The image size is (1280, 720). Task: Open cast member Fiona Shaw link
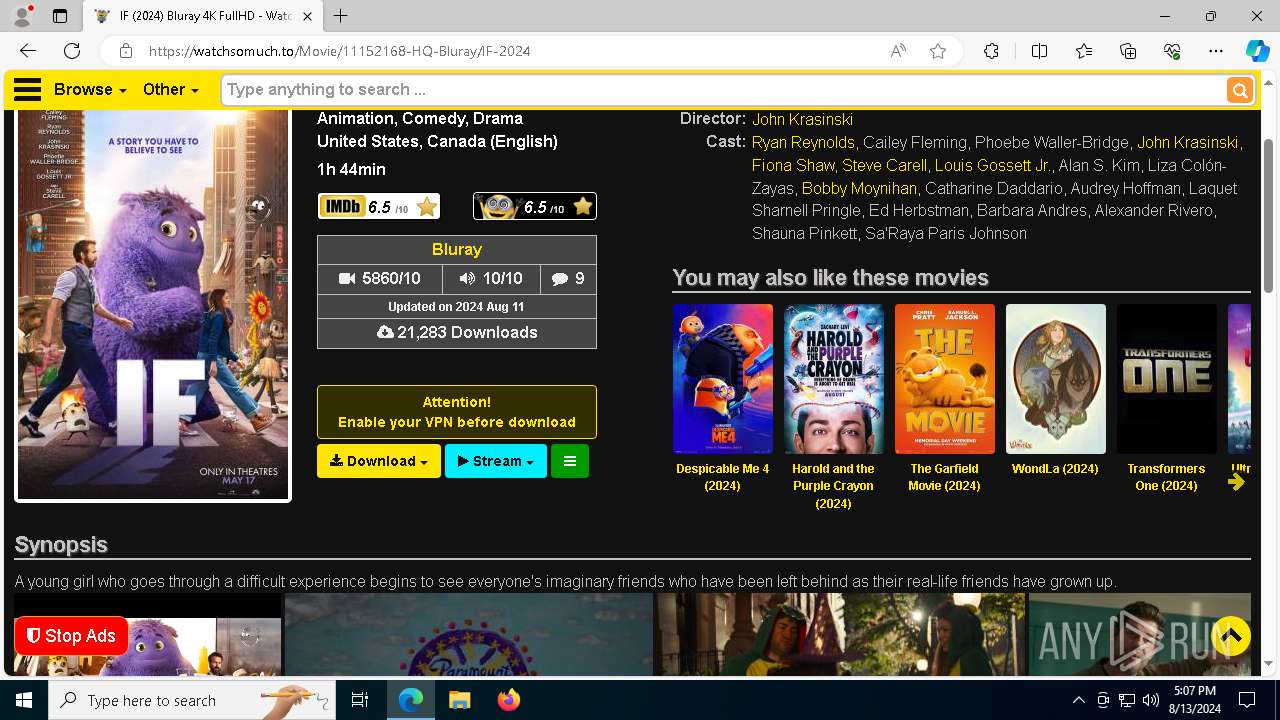point(793,165)
